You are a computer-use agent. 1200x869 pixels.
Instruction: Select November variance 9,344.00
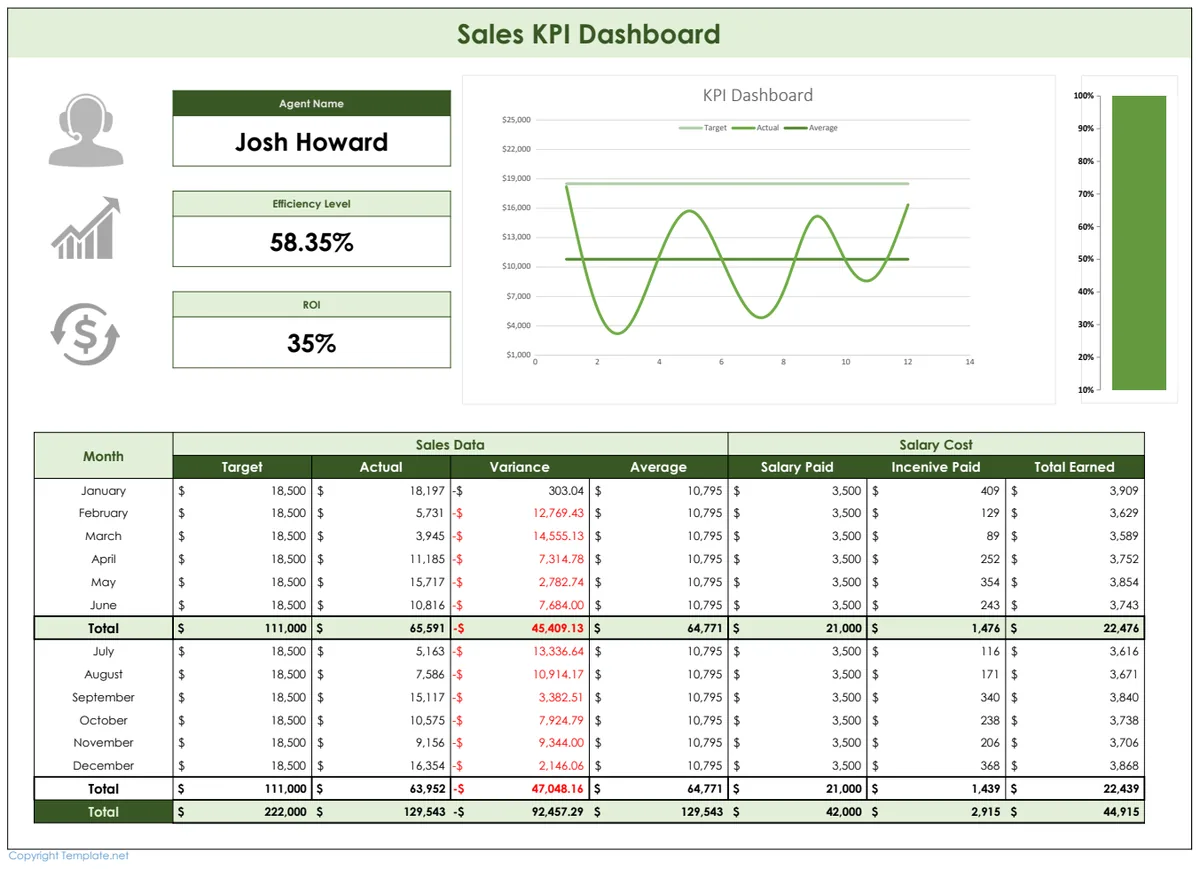(561, 743)
